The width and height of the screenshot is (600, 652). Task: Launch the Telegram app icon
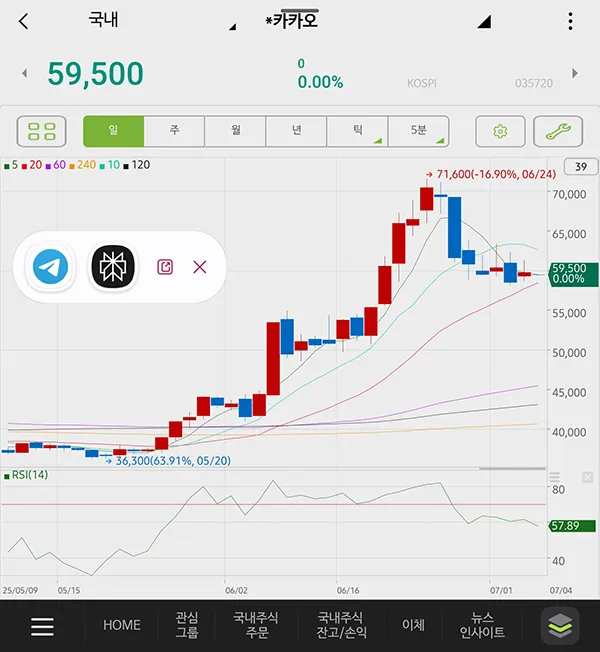tap(50, 267)
